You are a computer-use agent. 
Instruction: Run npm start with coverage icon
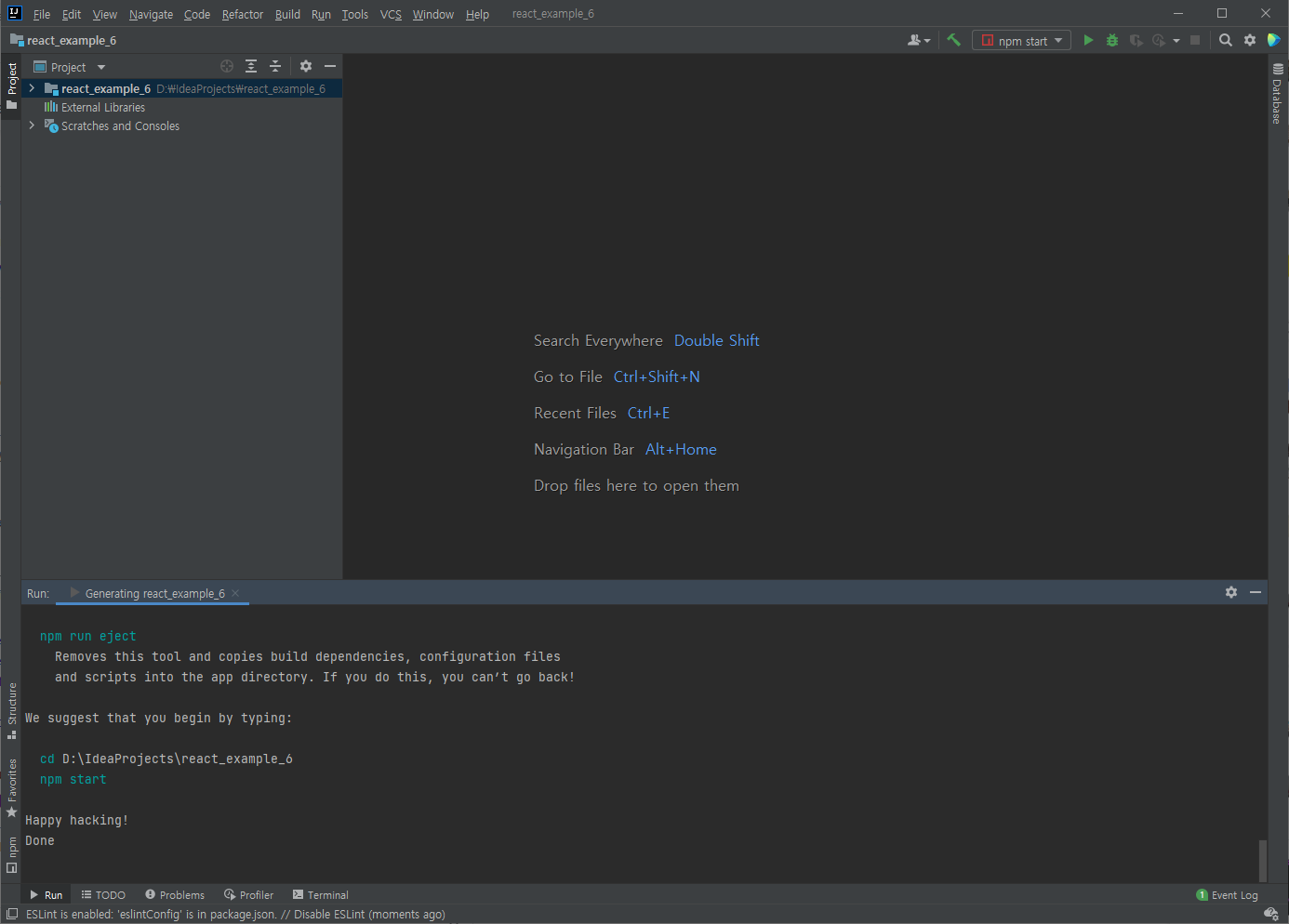(x=1136, y=40)
